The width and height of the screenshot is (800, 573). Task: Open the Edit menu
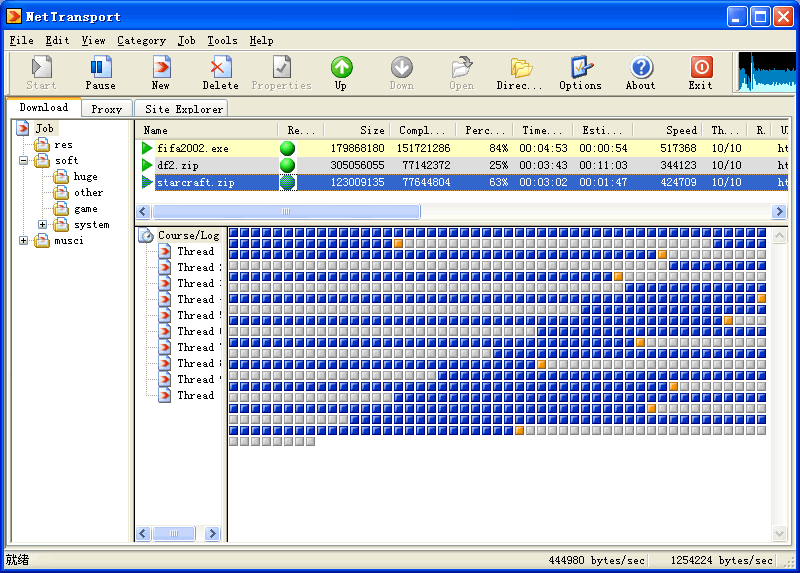[x=57, y=40]
